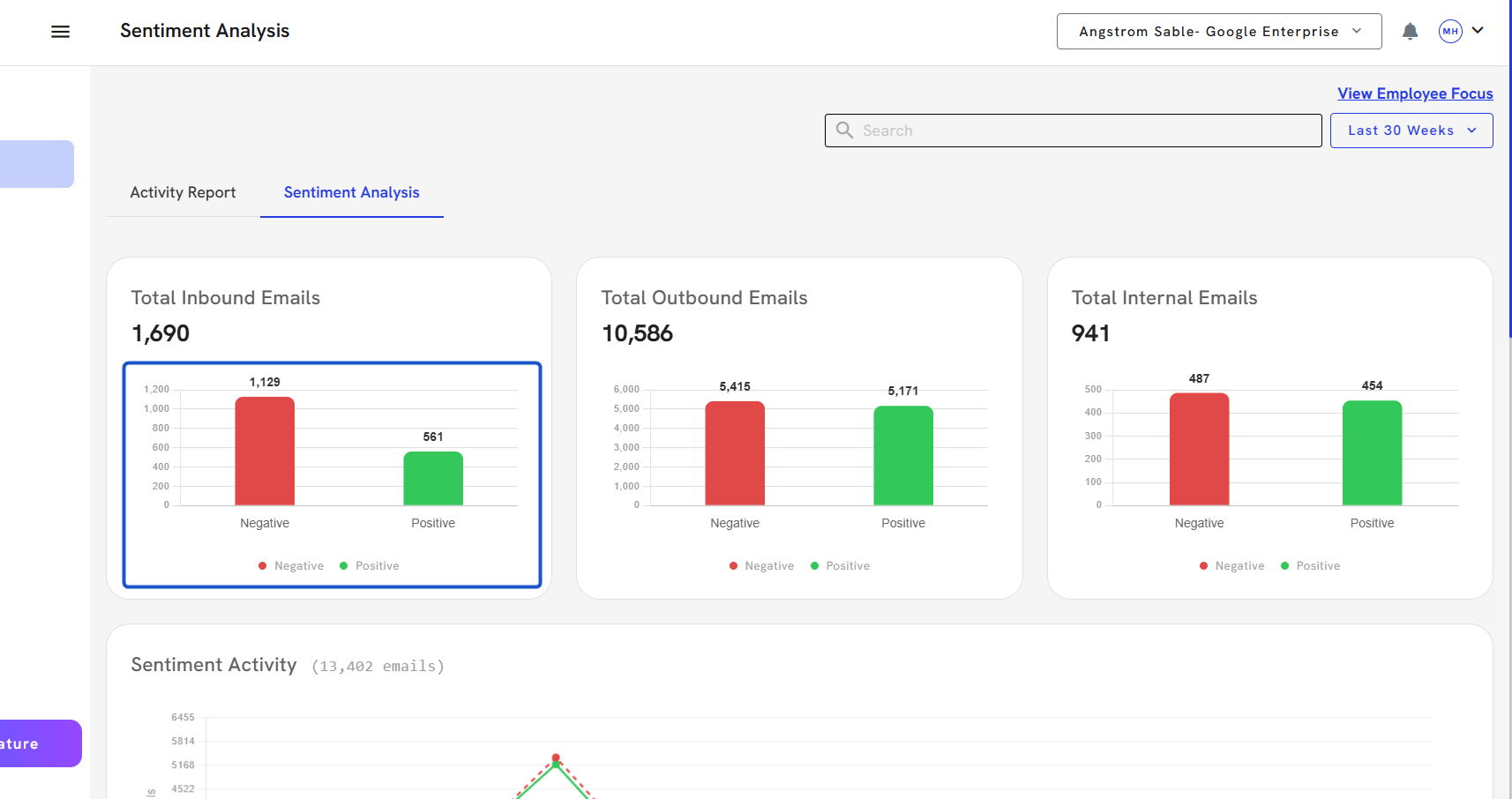Click the MH user avatar
Image resolution: width=1512 pixels, height=799 pixels.
(x=1450, y=32)
